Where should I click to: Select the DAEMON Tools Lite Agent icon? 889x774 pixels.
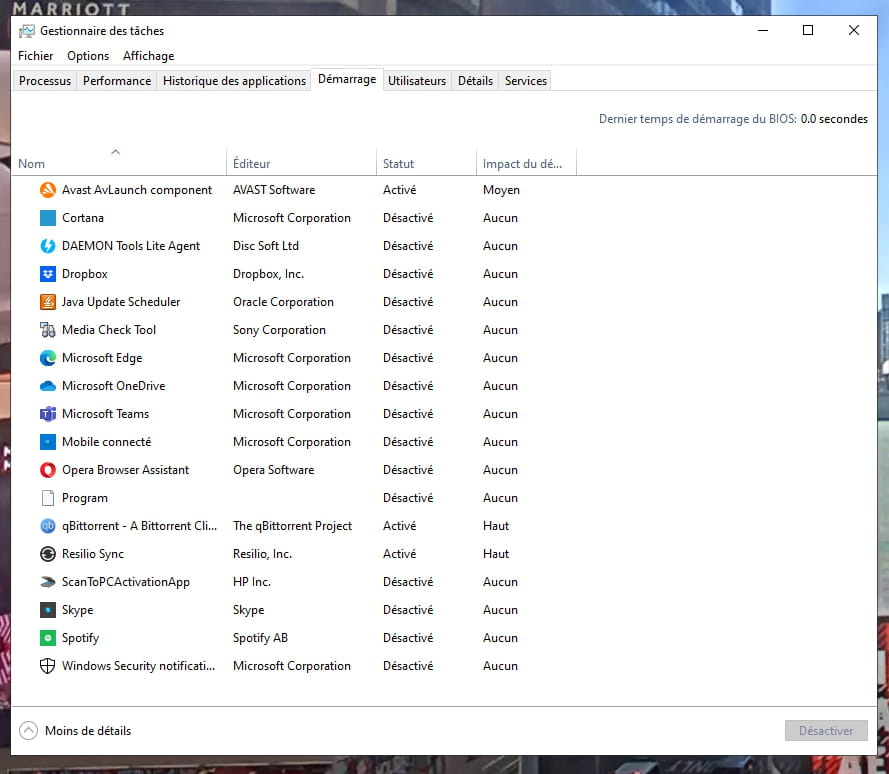click(x=48, y=246)
